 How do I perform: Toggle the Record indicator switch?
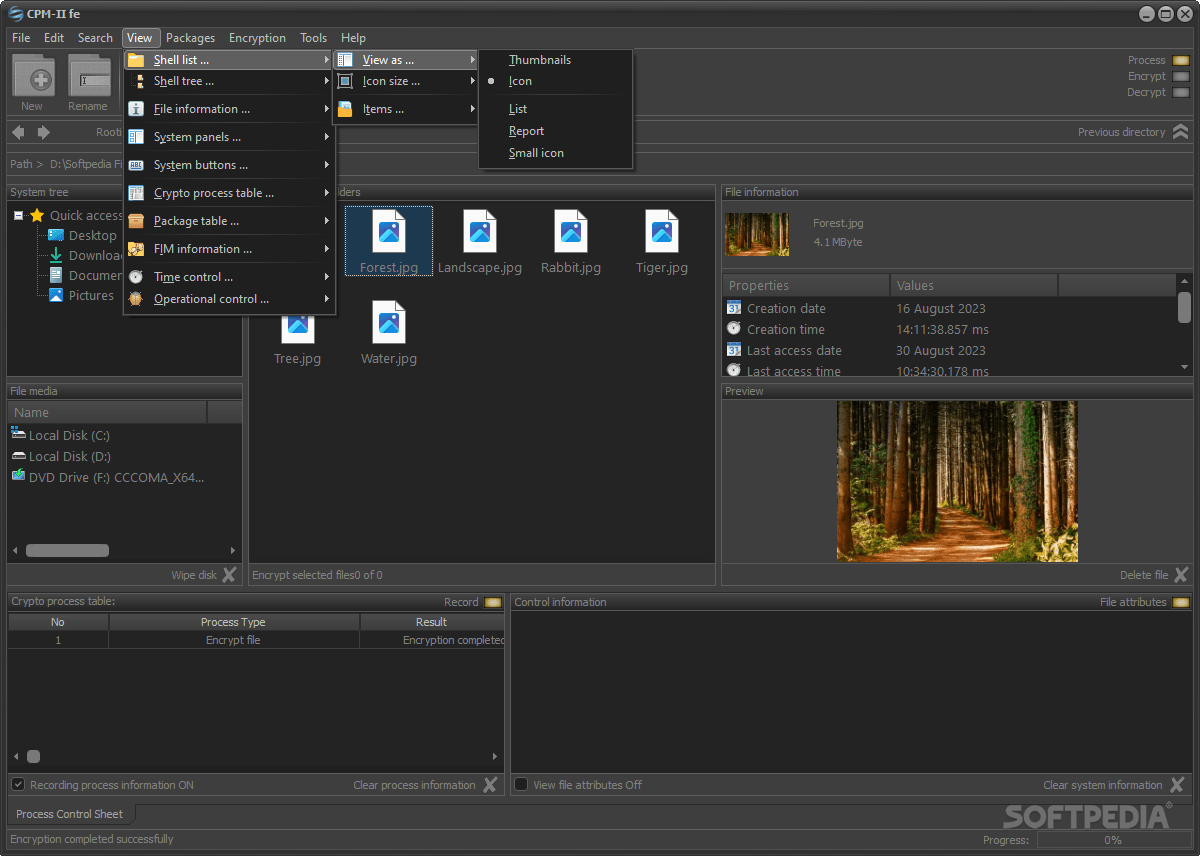pos(493,602)
